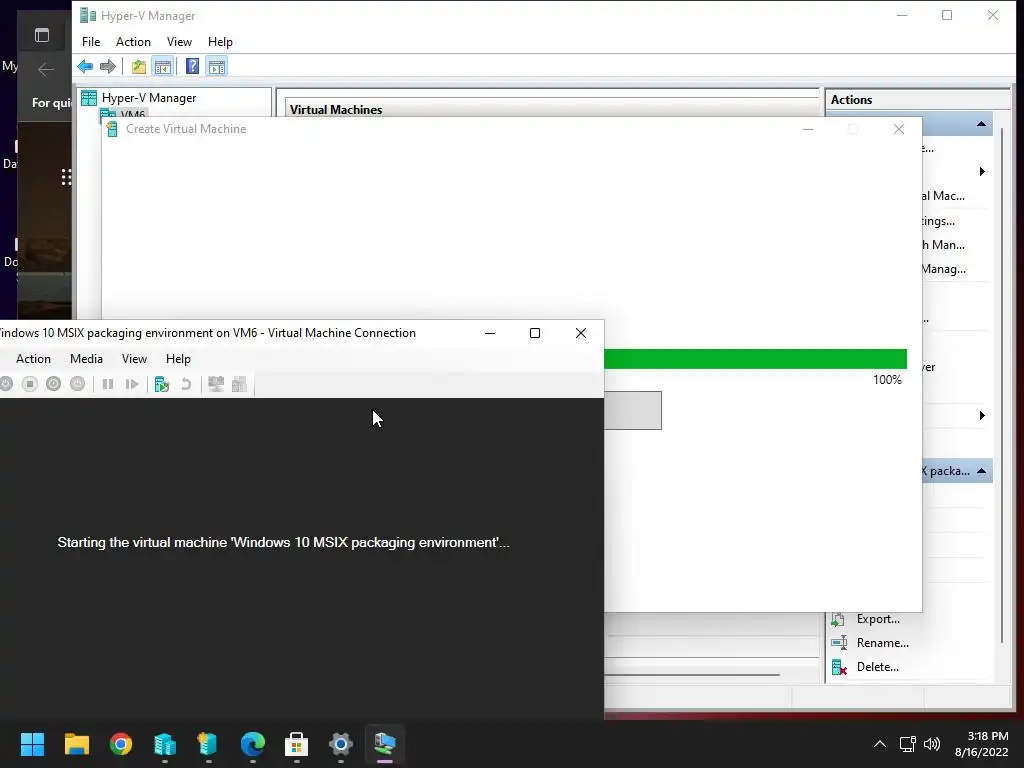The width and height of the screenshot is (1024, 768).
Task: Toggle Show/Hide Action Pane toolbar icon
Action: click(x=217, y=66)
